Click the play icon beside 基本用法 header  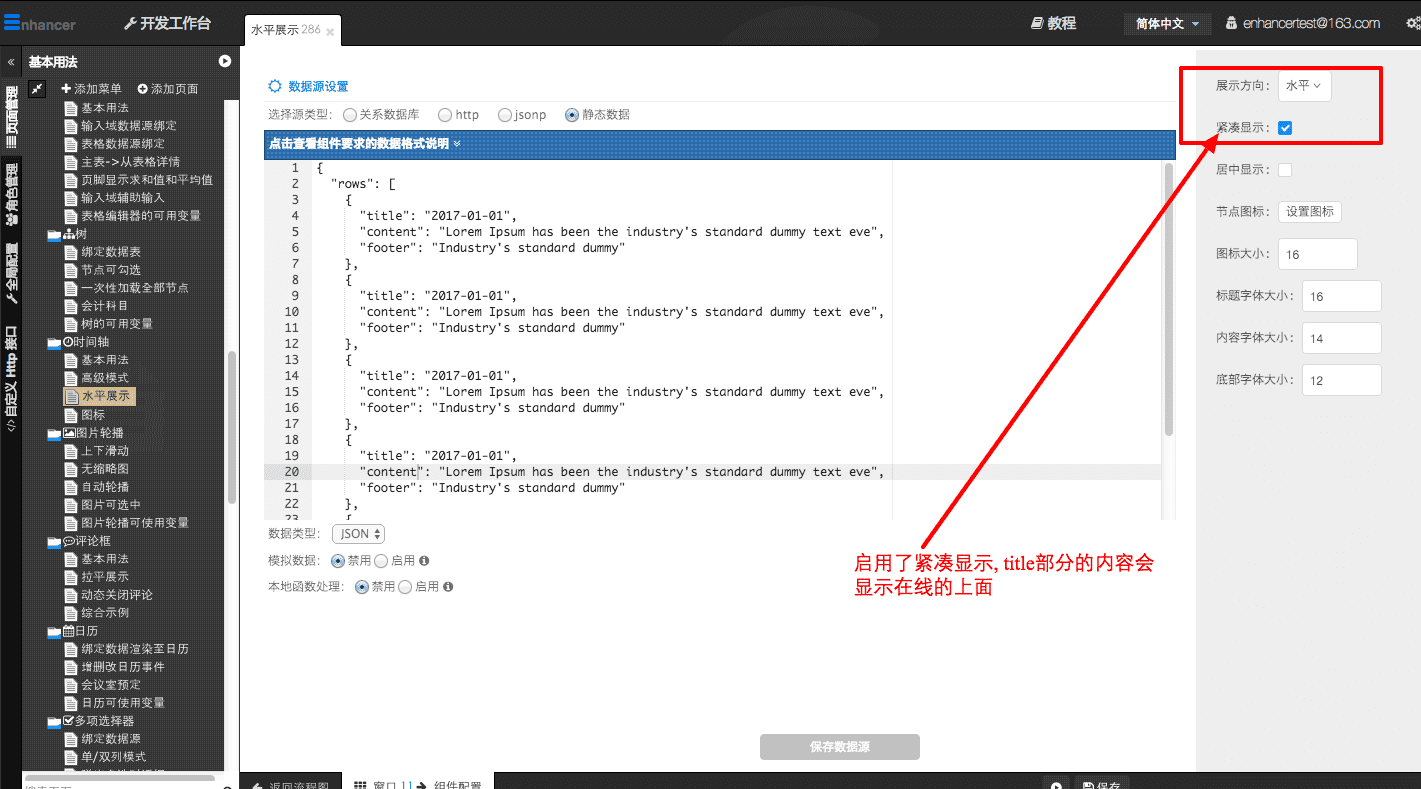(225, 62)
